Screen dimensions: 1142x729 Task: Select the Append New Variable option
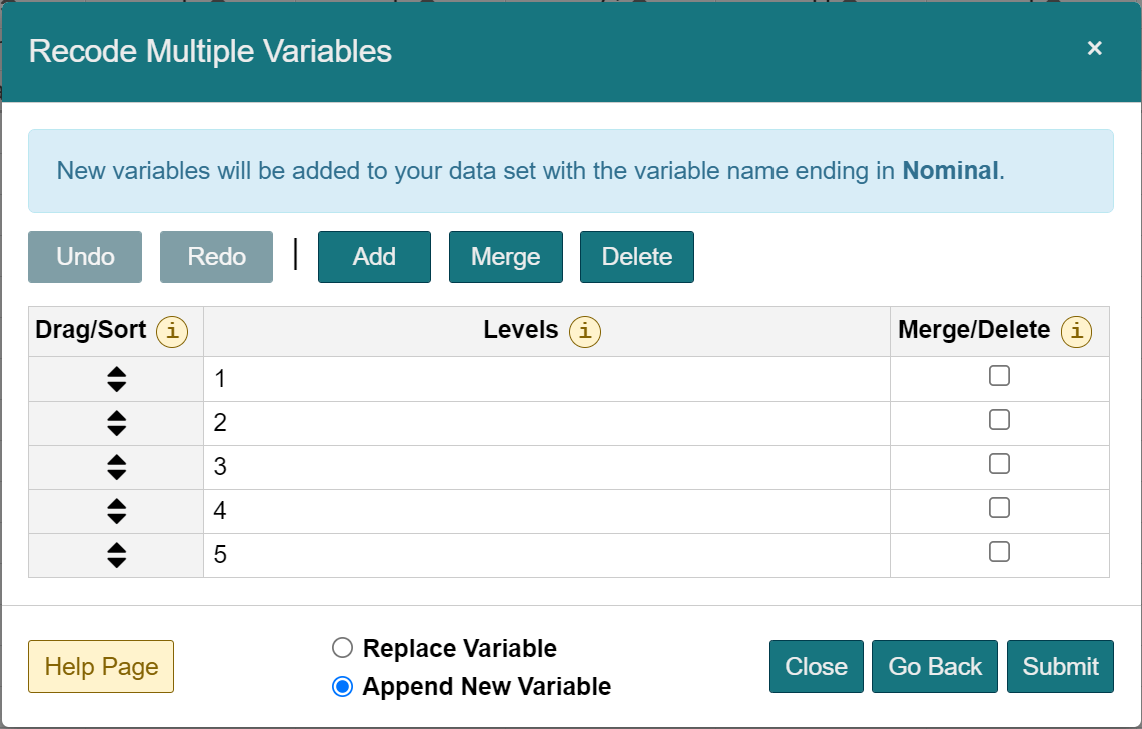pos(342,686)
